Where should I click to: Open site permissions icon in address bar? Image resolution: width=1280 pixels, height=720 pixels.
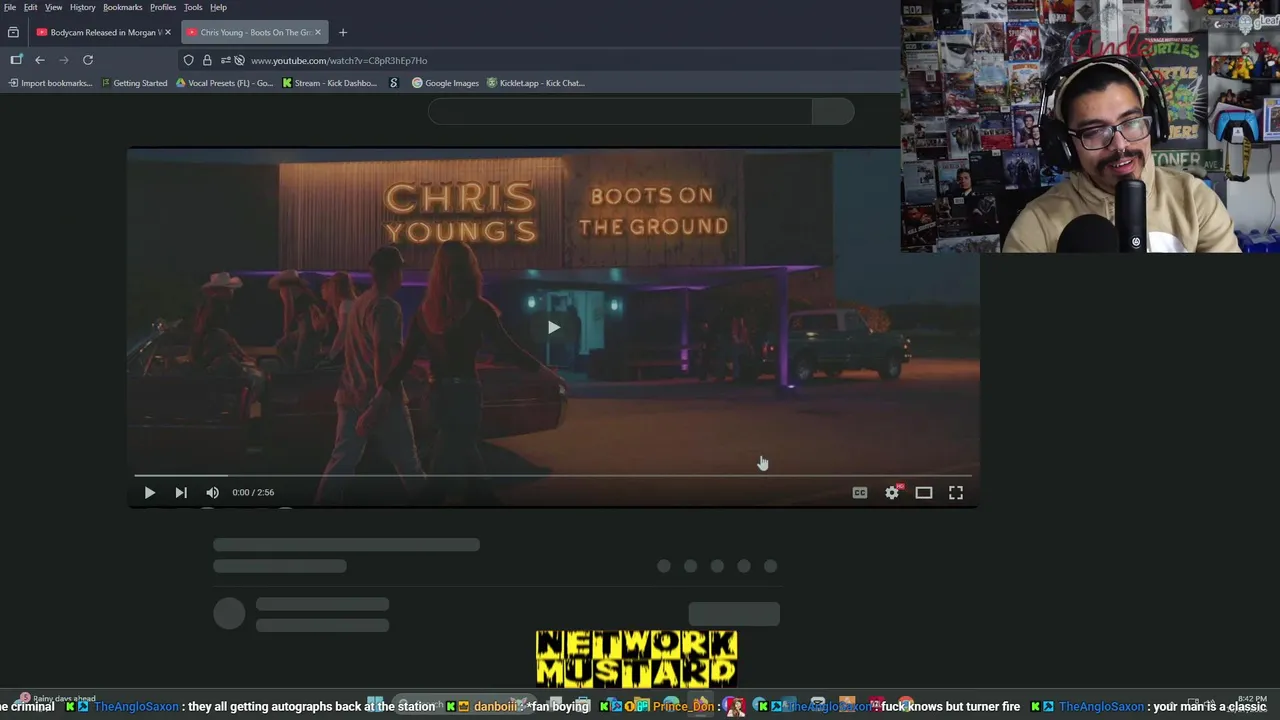click(x=226, y=60)
